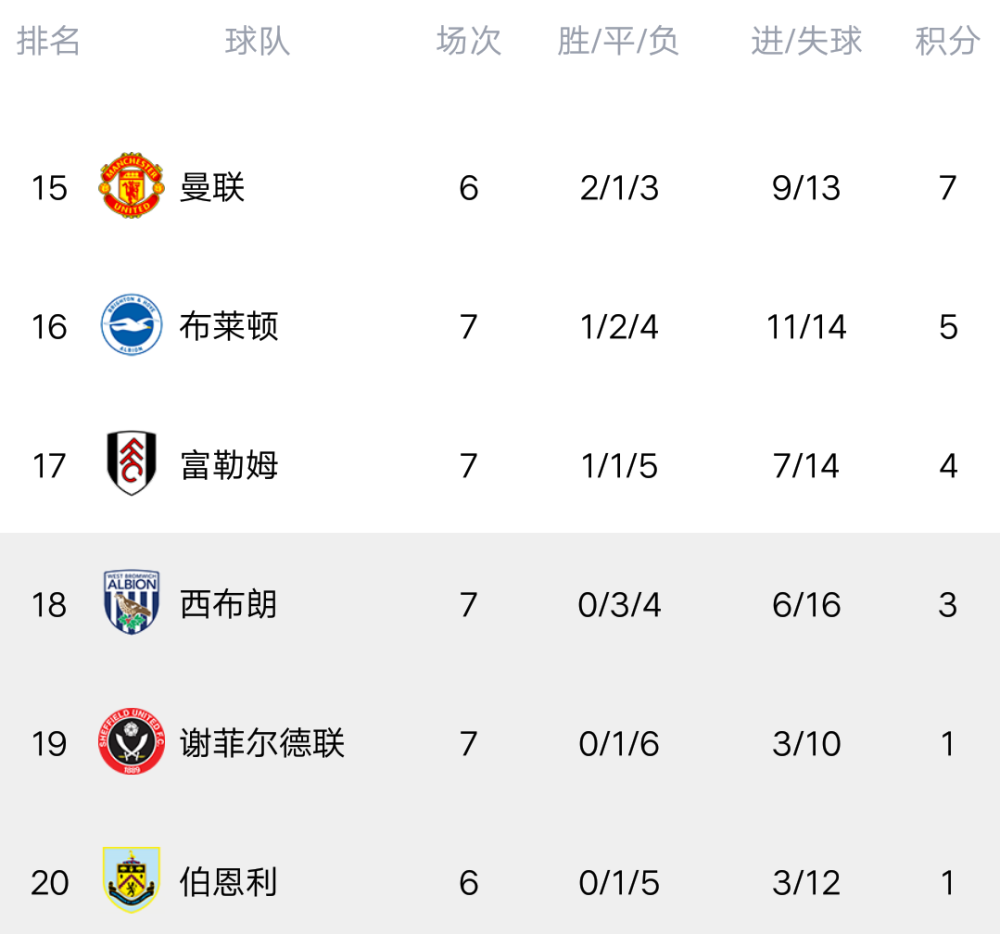
Task: Open team name 曼联
Action: pos(212,187)
